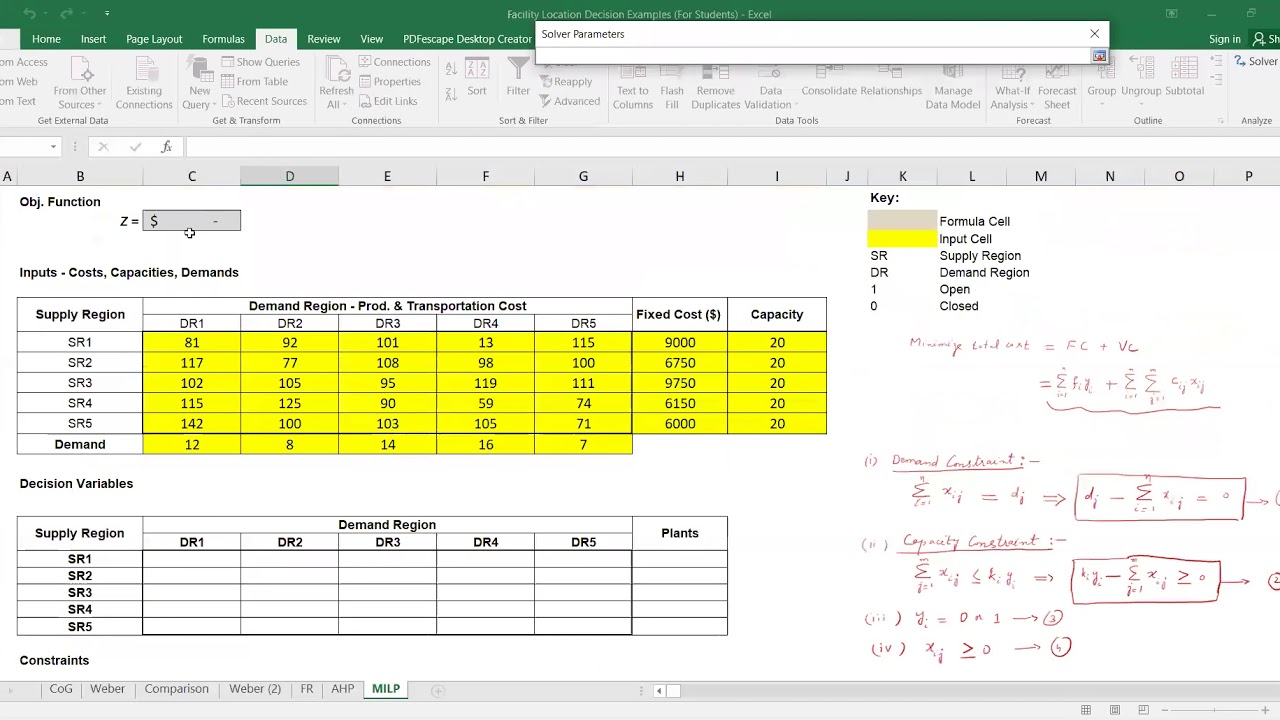Click the Redo arrow
The image size is (1280, 720).
(68, 14)
